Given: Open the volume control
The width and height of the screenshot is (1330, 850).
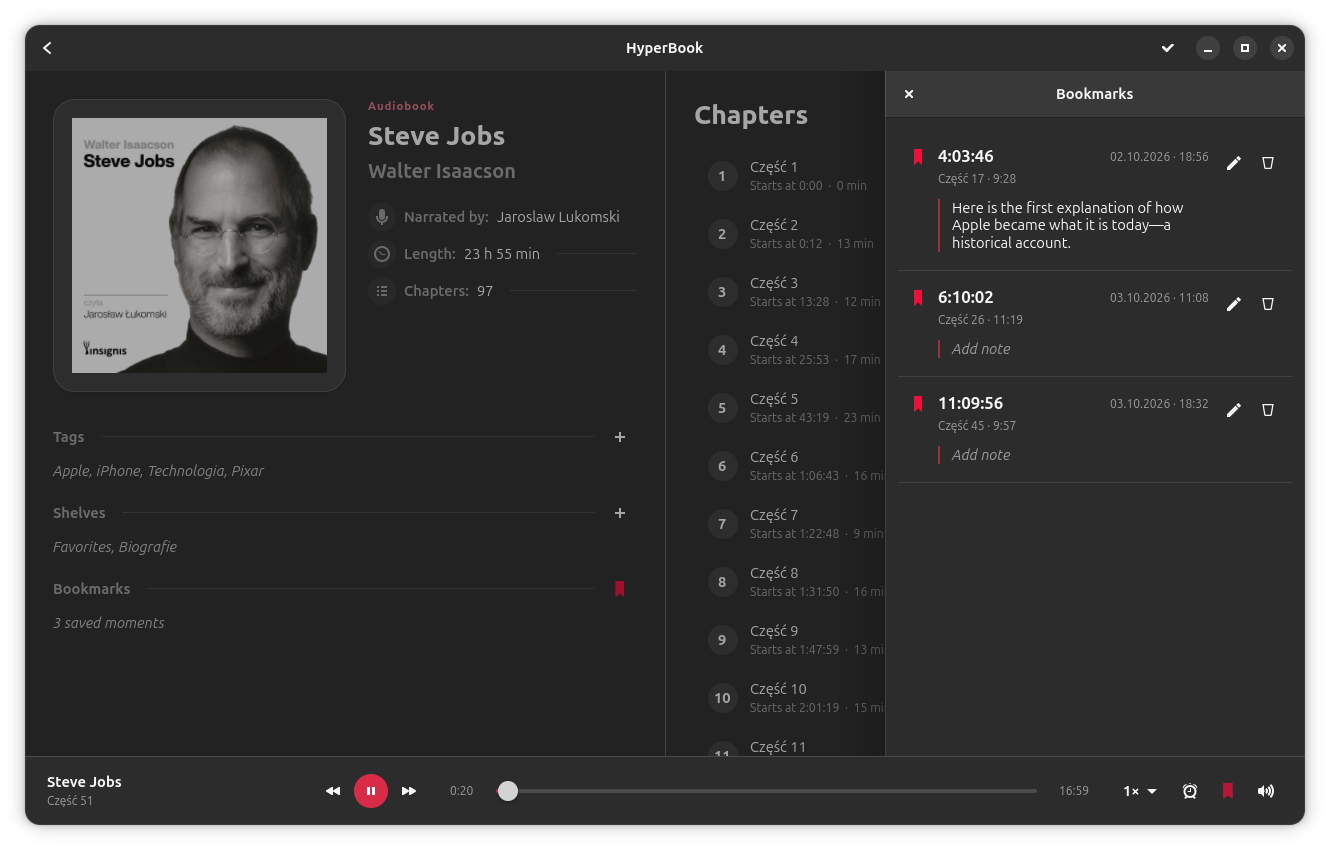Looking at the screenshot, I should 1266,791.
